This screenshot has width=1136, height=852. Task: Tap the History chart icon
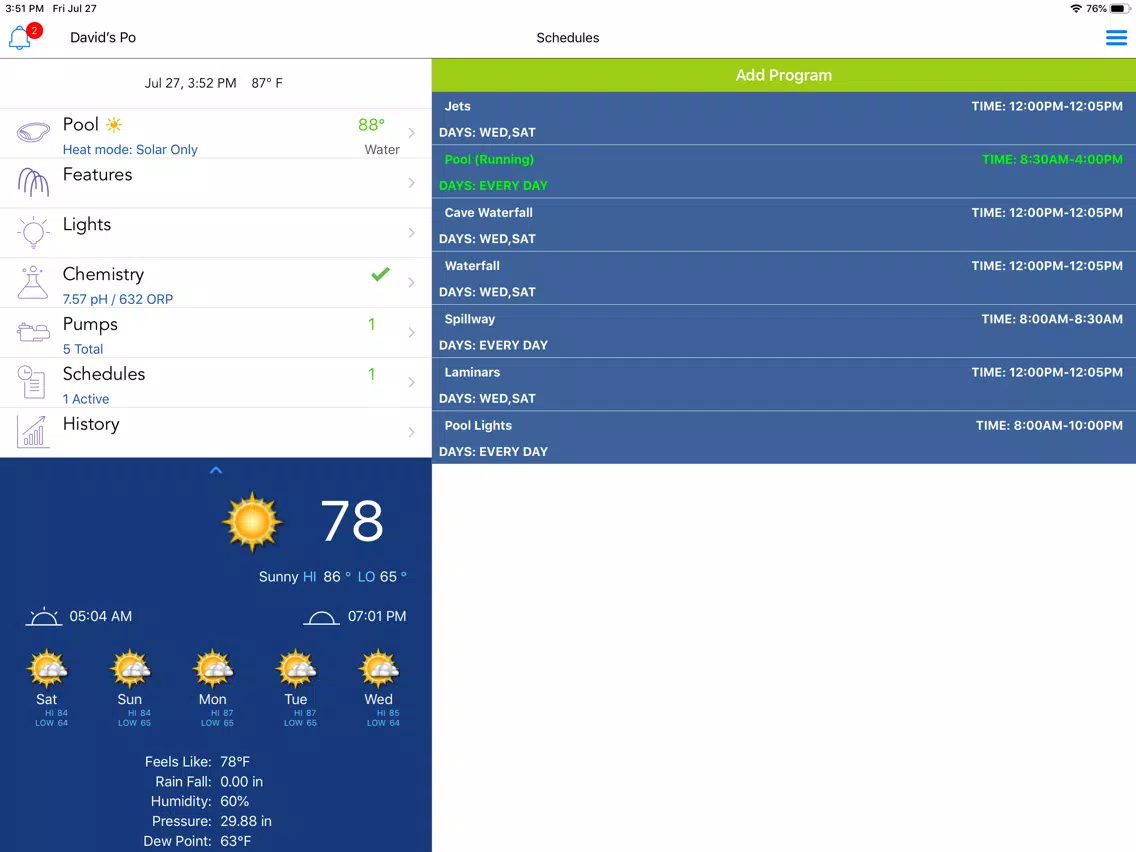click(x=33, y=432)
